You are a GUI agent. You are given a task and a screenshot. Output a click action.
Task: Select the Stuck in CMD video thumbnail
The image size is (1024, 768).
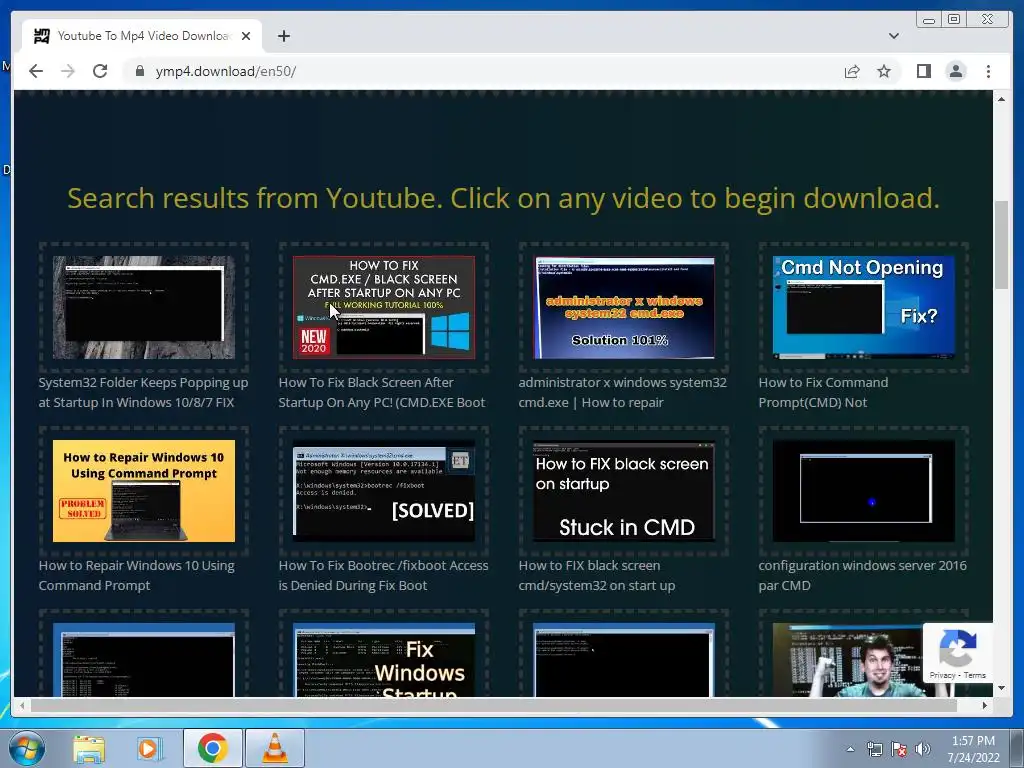coord(624,490)
